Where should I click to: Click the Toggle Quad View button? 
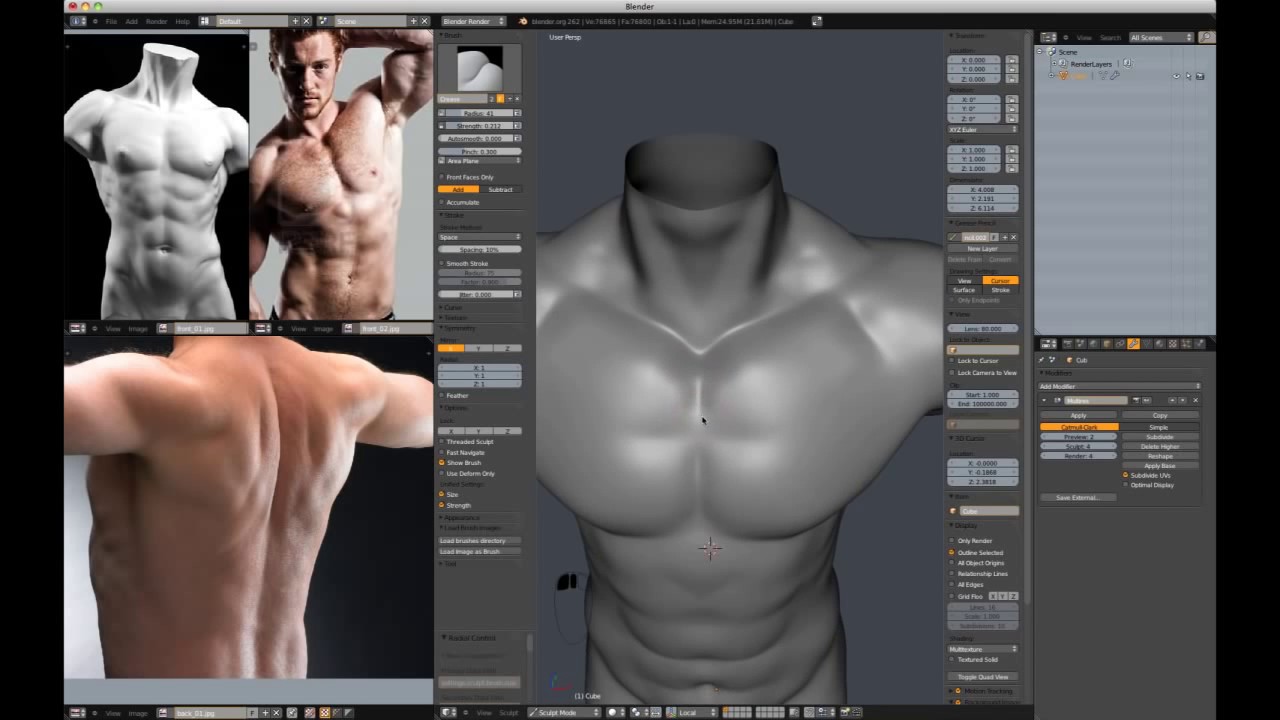[983, 677]
